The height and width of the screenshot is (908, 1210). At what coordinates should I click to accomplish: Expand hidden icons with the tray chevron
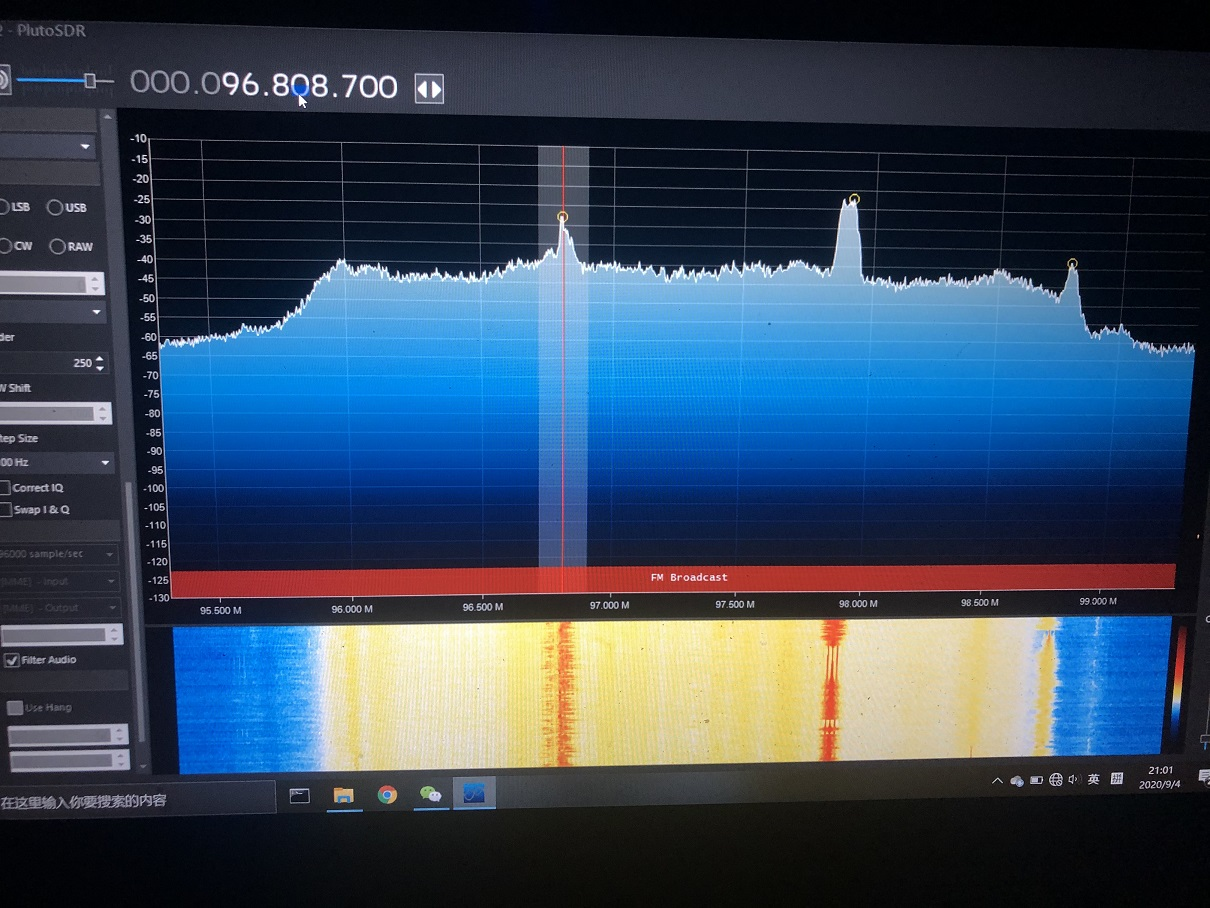click(x=998, y=779)
